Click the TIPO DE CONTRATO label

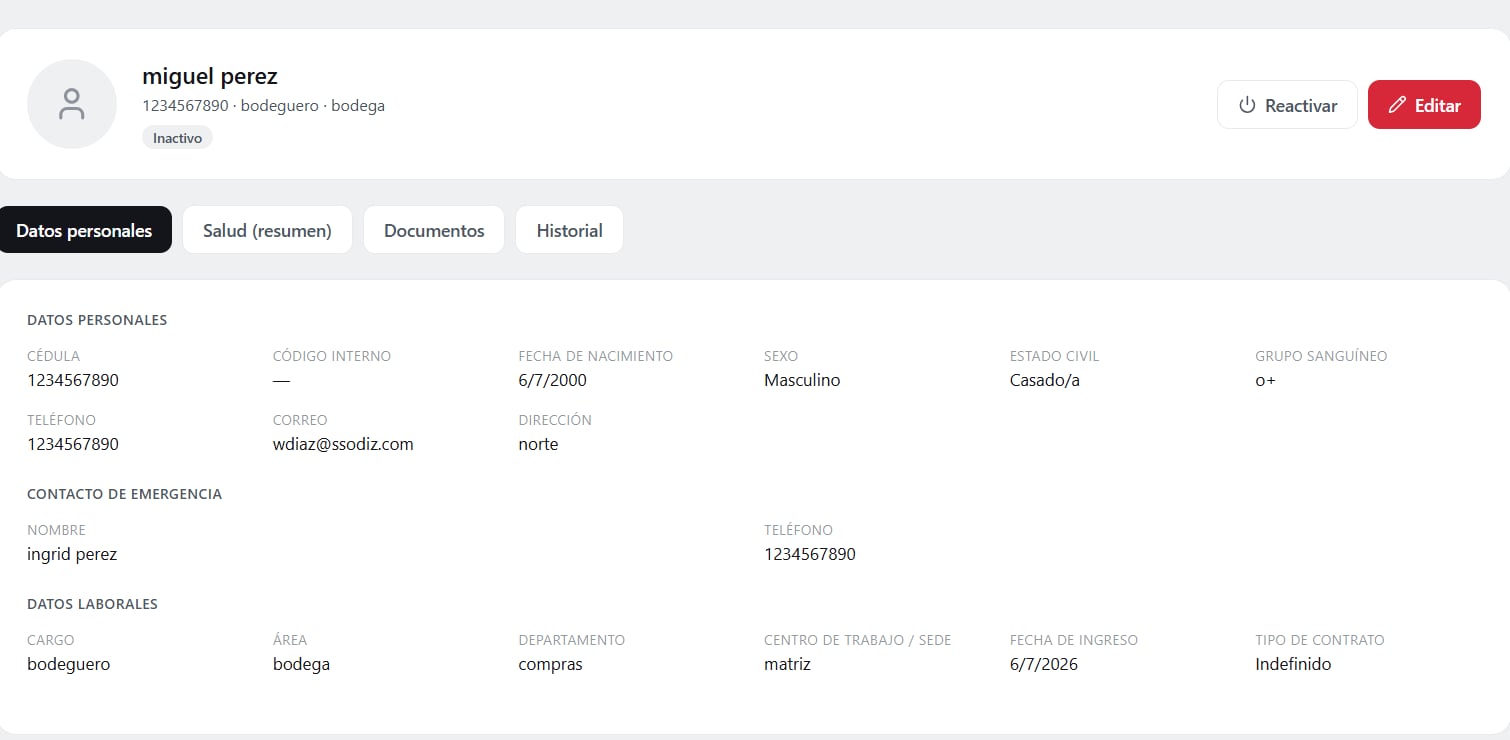coord(1320,640)
